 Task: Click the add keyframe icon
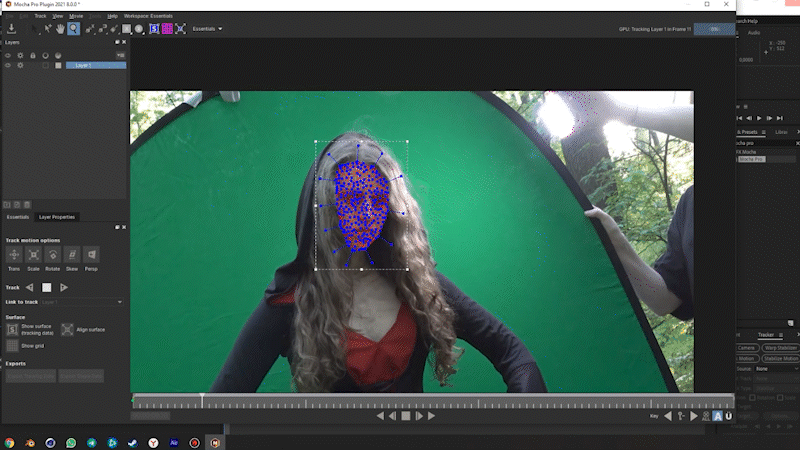[681, 416]
